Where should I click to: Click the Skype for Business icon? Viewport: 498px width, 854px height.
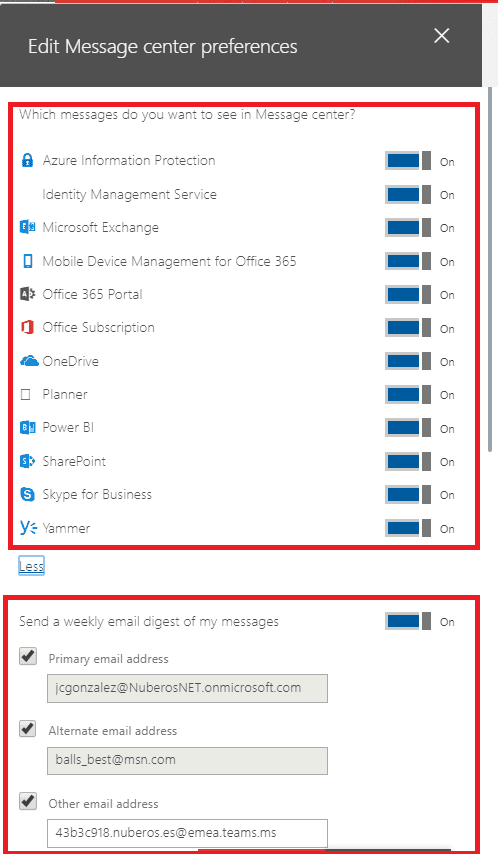27,494
